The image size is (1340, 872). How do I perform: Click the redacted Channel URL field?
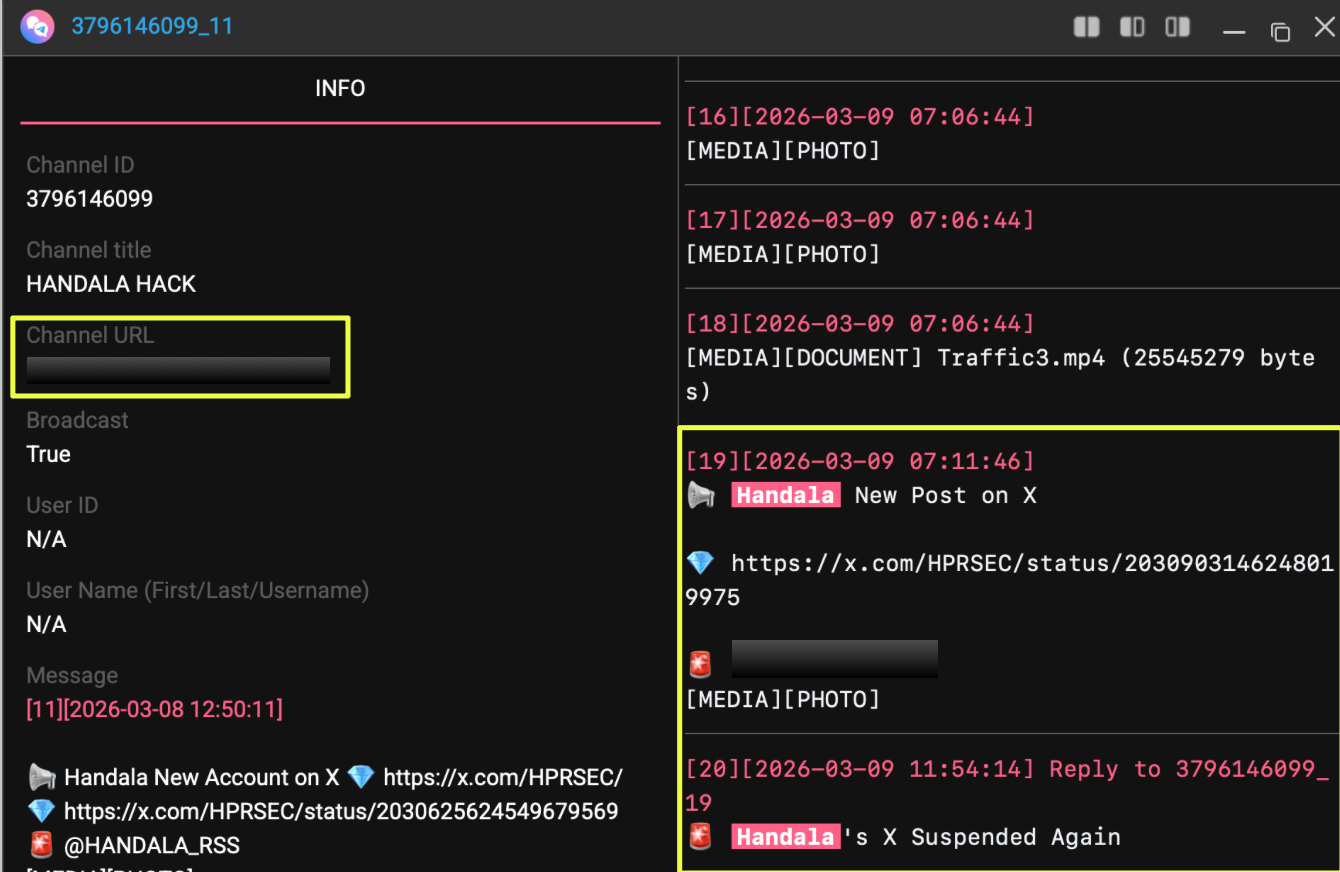tap(178, 370)
